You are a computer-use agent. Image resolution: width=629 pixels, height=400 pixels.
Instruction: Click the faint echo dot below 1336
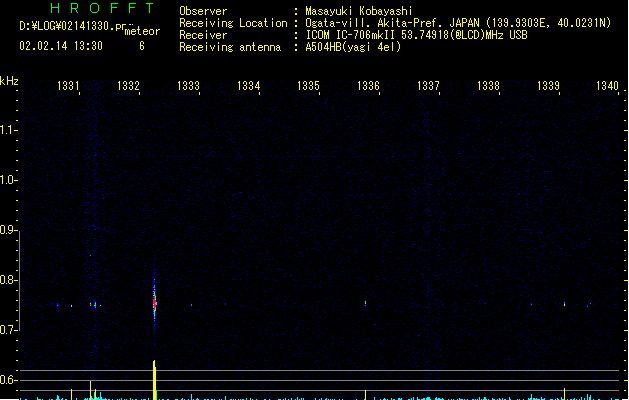365,303
